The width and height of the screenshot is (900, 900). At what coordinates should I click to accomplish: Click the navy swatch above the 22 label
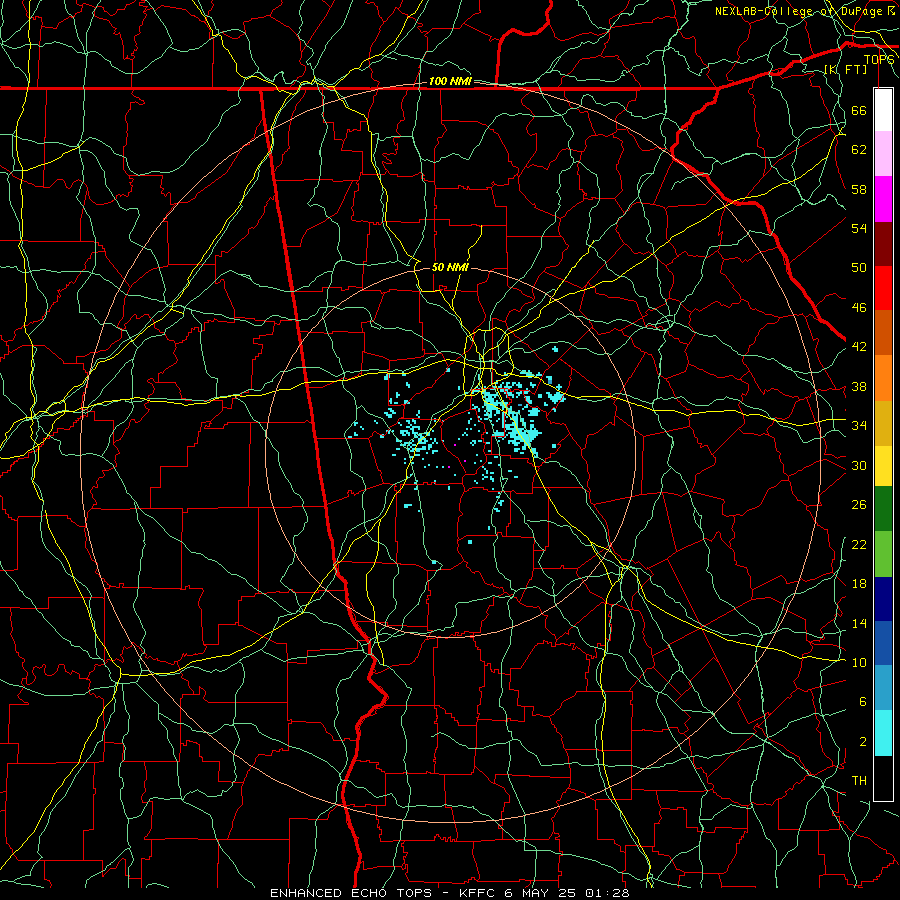click(x=883, y=599)
